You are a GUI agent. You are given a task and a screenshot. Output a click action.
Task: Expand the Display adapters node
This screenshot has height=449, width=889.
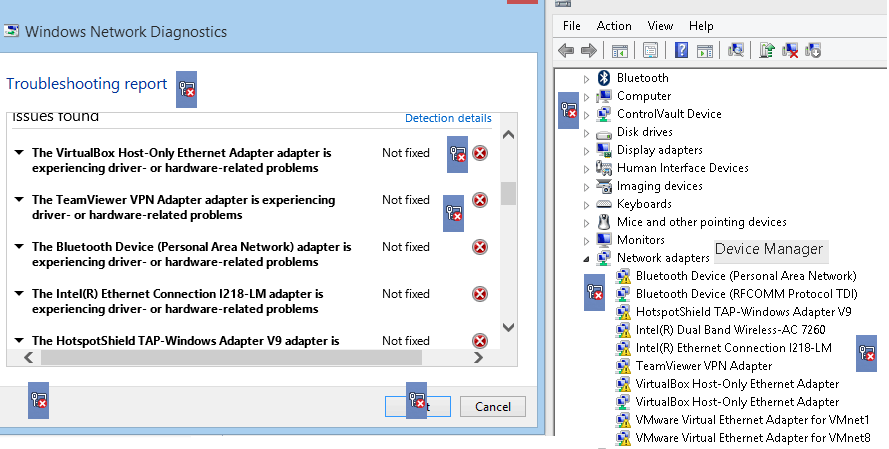point(587,151)
